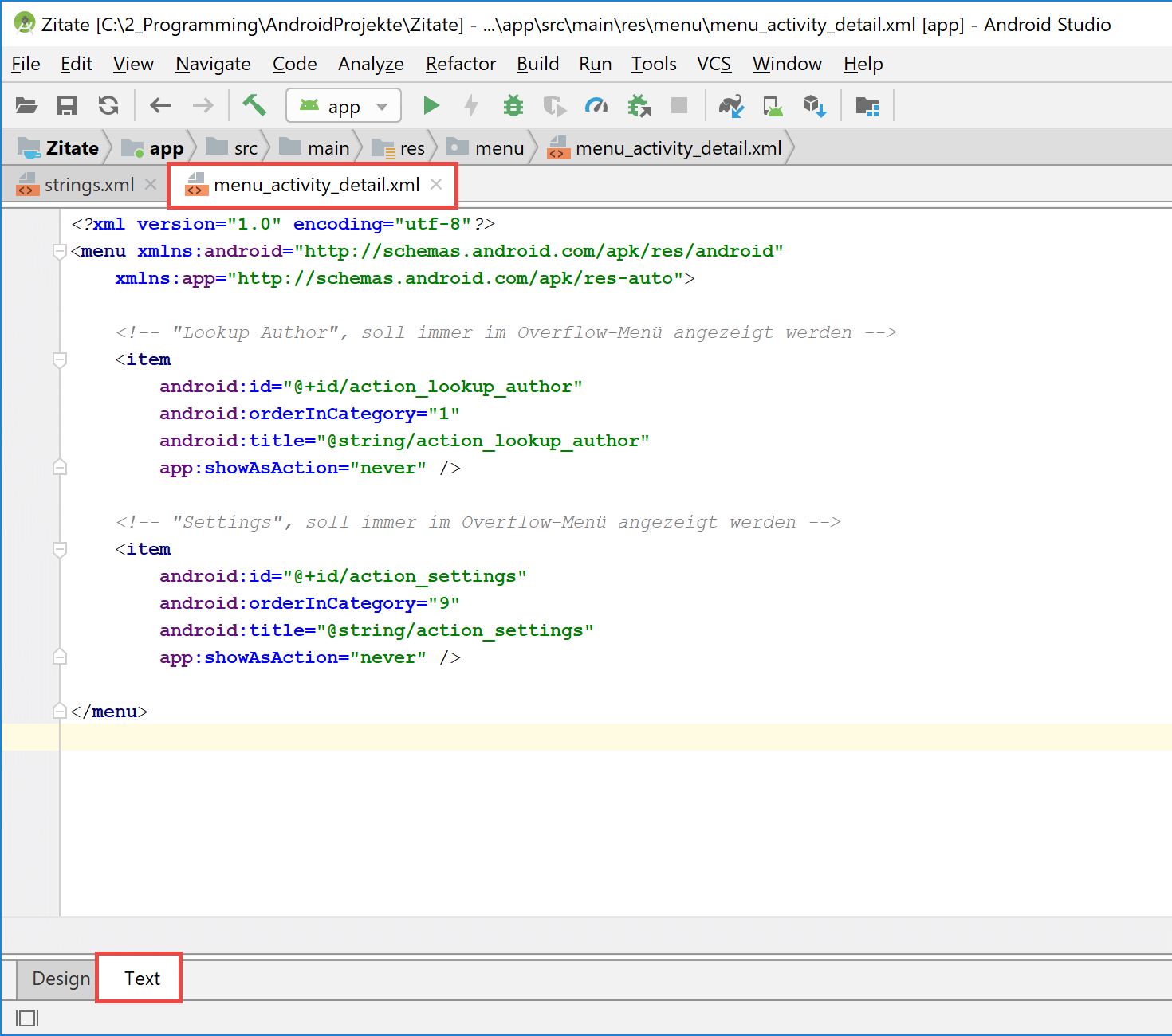Click the Android Studio title bar icon

coord(25,23)
